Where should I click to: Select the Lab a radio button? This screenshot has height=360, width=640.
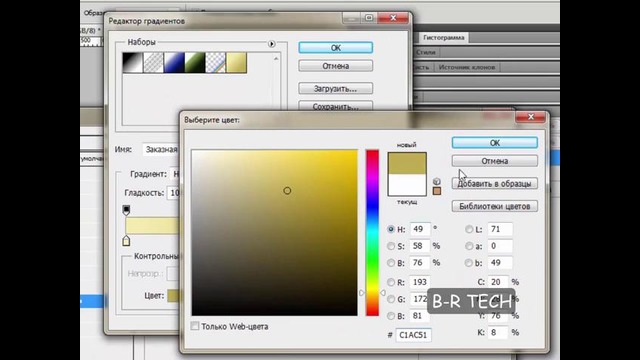point(469,246)
